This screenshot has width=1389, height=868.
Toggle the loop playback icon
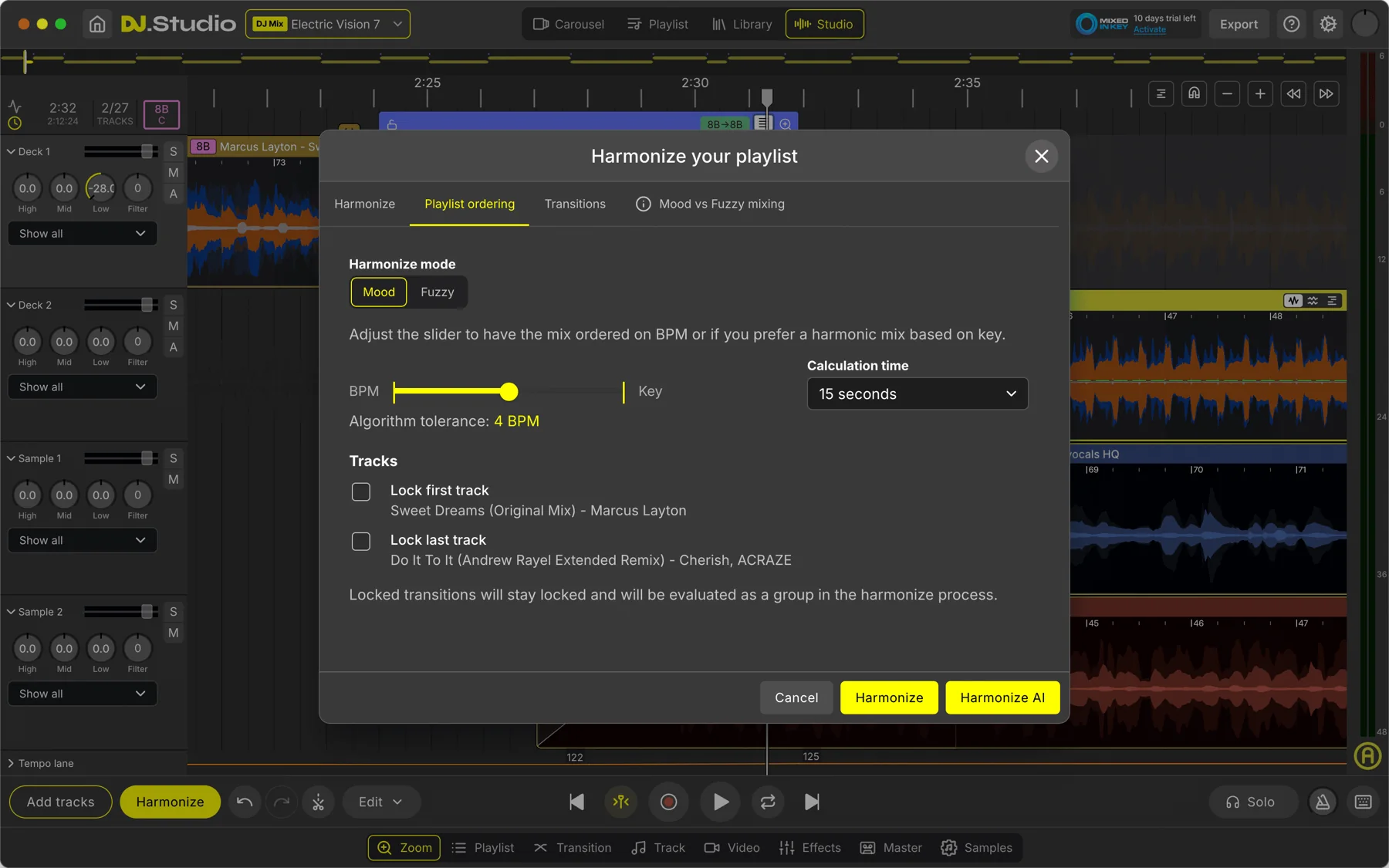[768, 802]
